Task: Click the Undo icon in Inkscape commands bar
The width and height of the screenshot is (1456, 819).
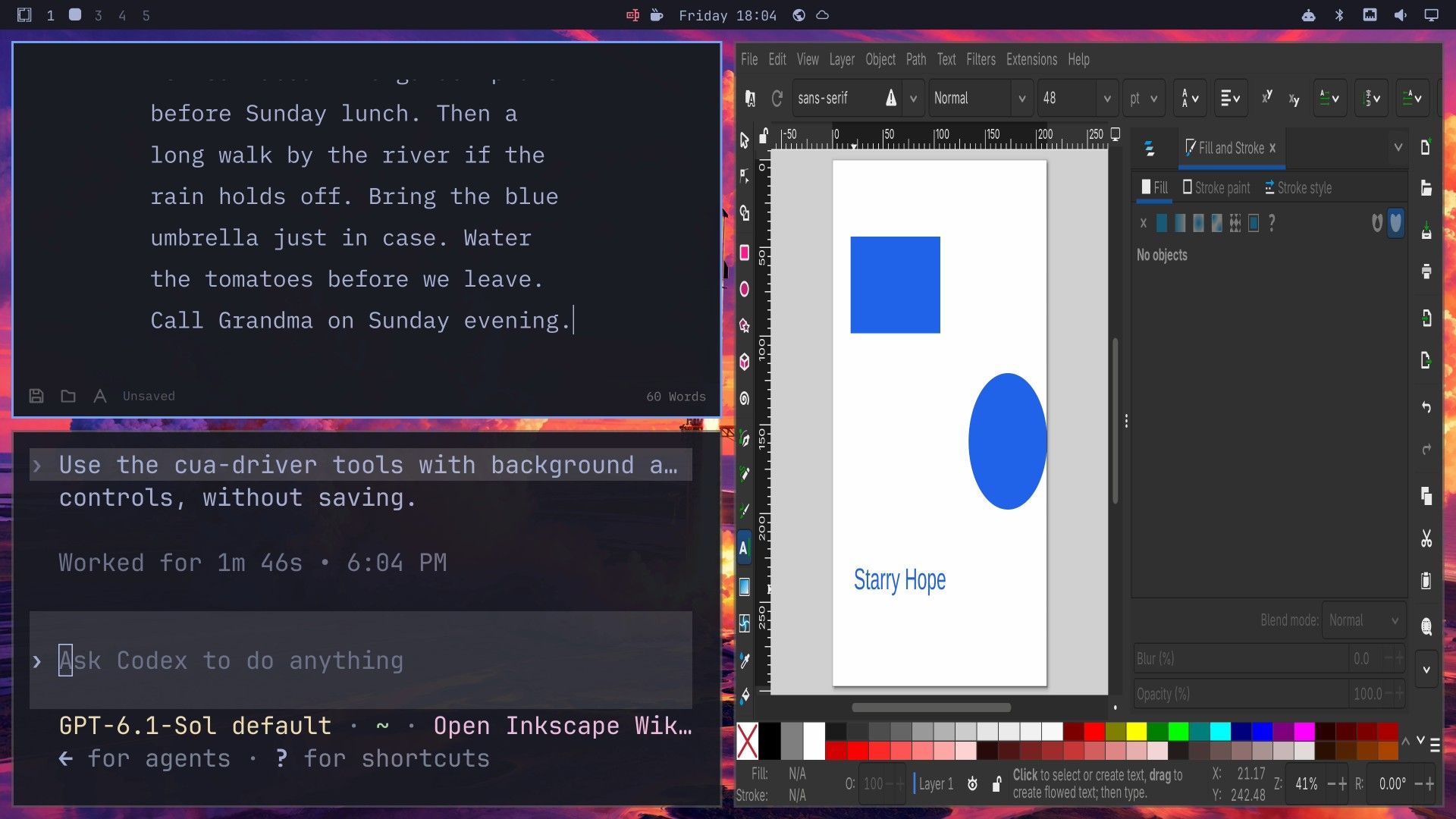Action: coord(1426,407)
